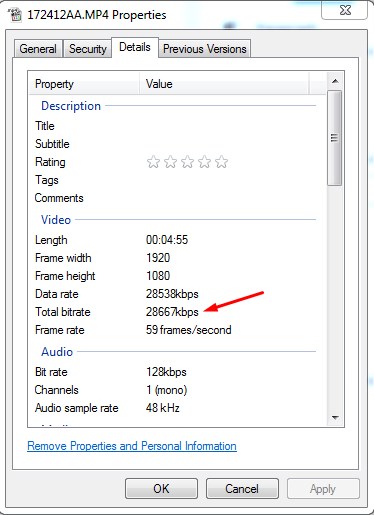This screenshot has width=374, height=515.
Task: Switch to the General tab
Action: point(38,49)
